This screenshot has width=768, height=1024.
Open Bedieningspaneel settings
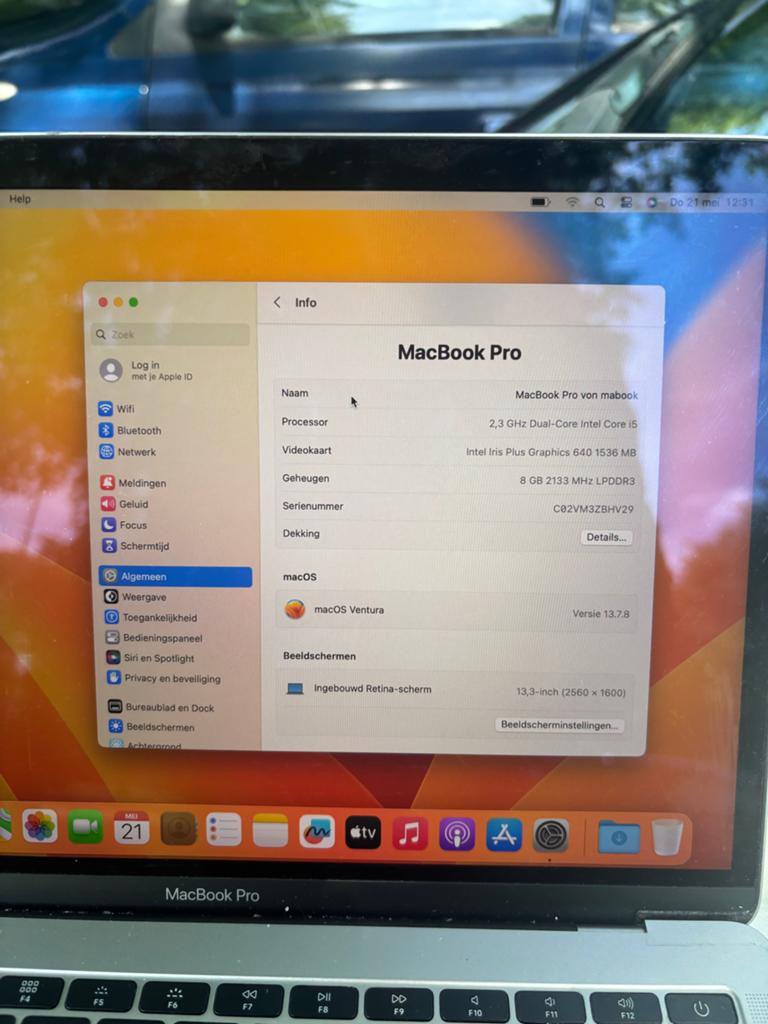(x=154, y=637)
